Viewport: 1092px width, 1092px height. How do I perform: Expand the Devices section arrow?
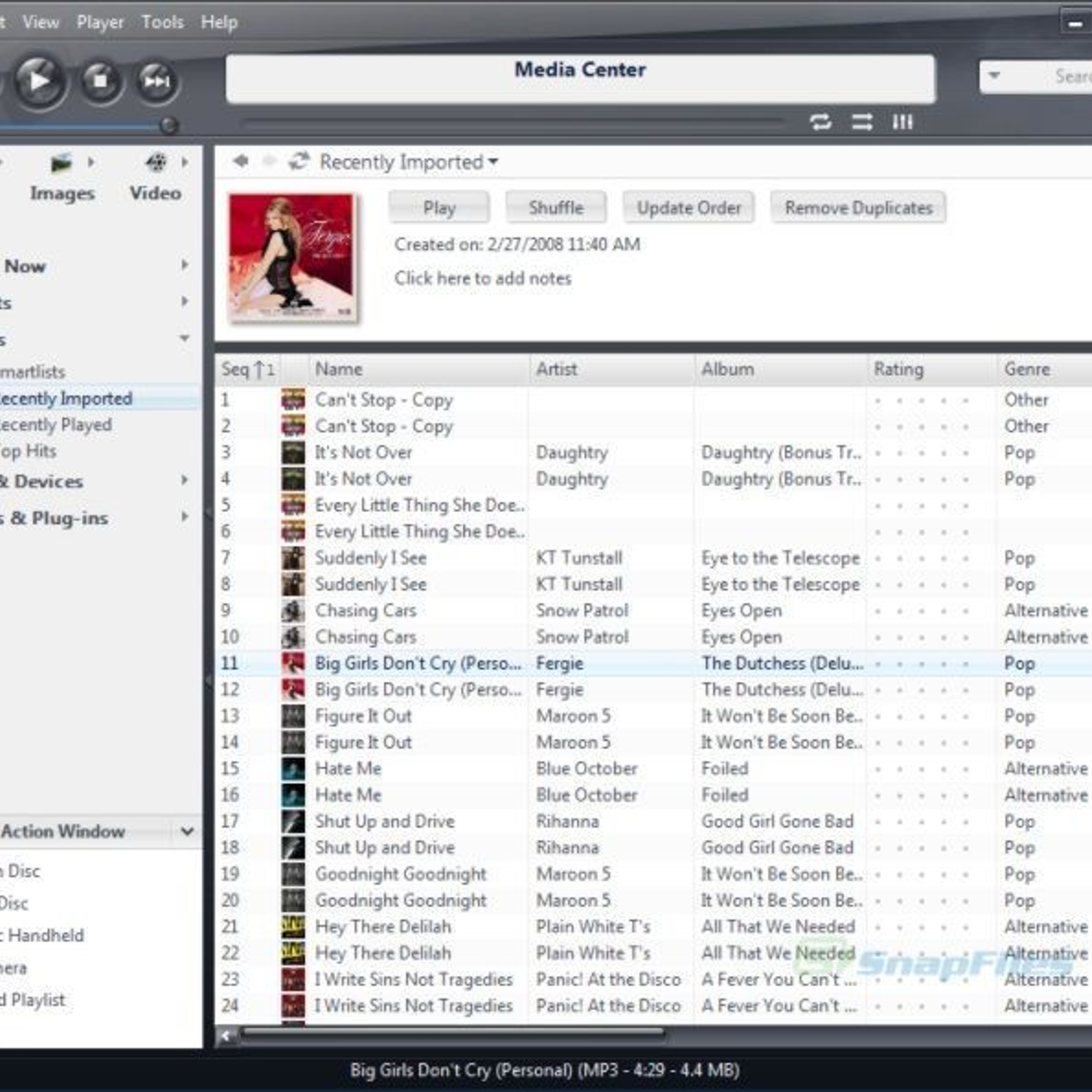[x=184, y=480]
